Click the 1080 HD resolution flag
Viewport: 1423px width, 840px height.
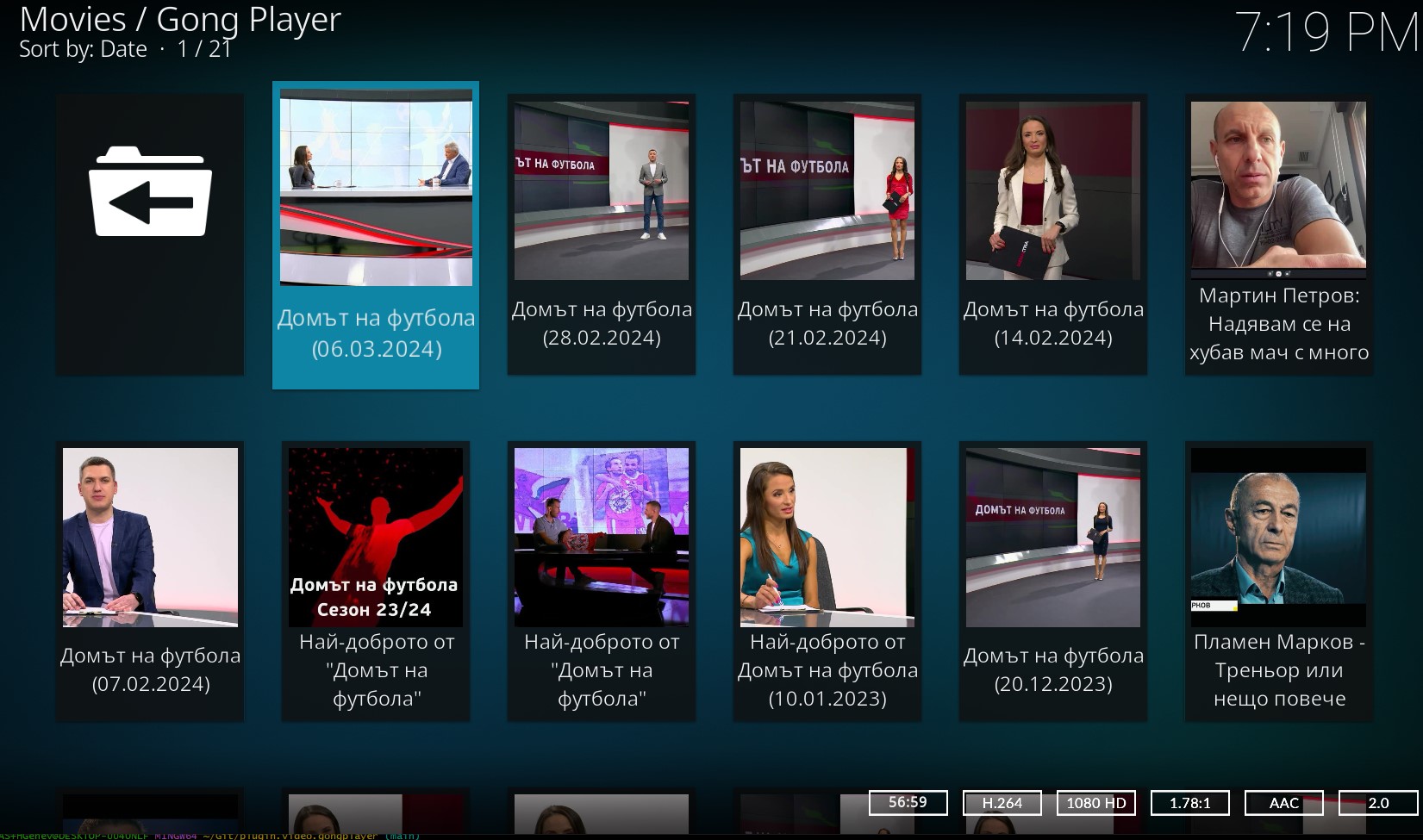(1096, 803)
